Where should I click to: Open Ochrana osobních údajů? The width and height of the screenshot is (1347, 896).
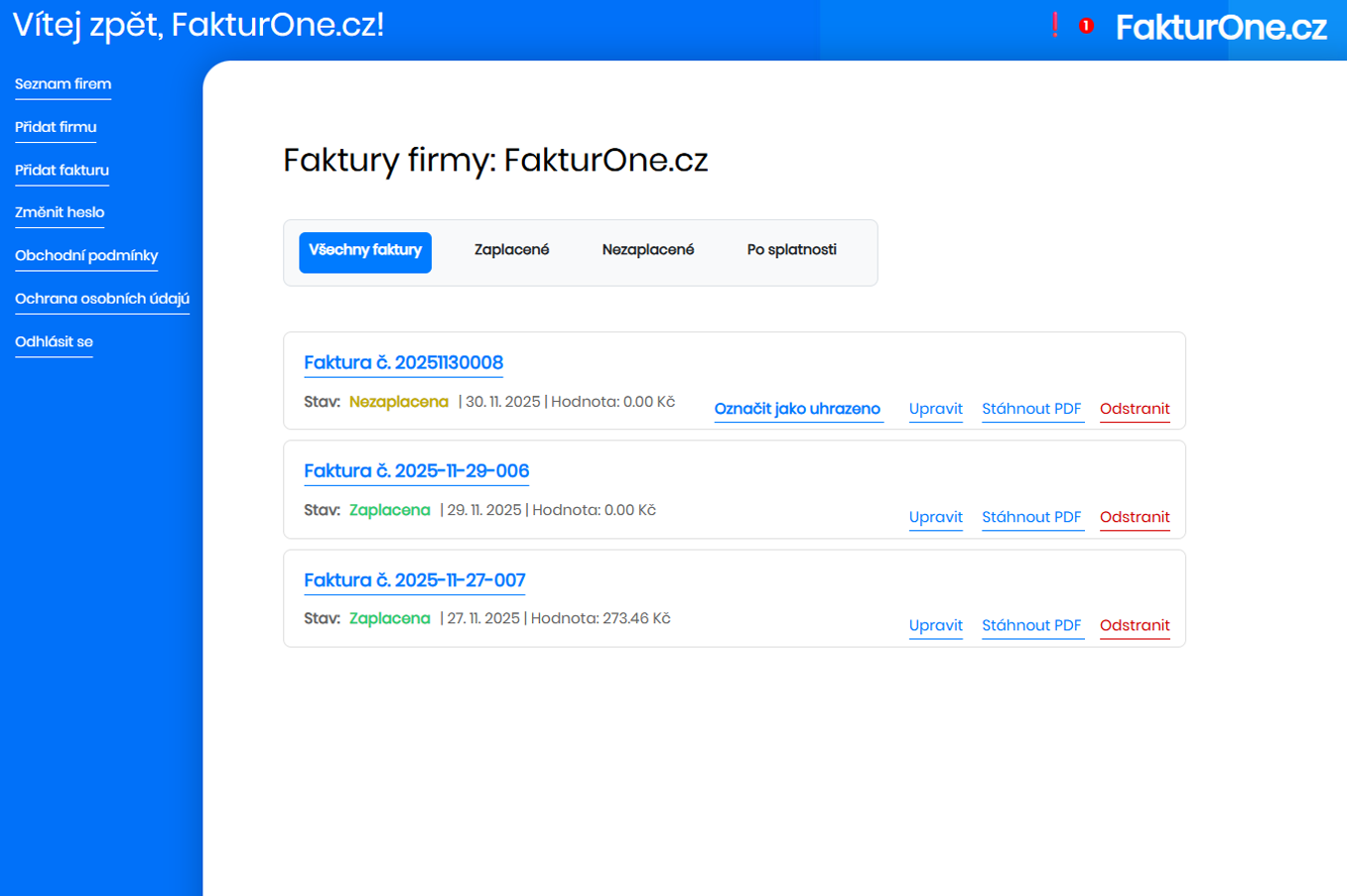pos(102,298)
